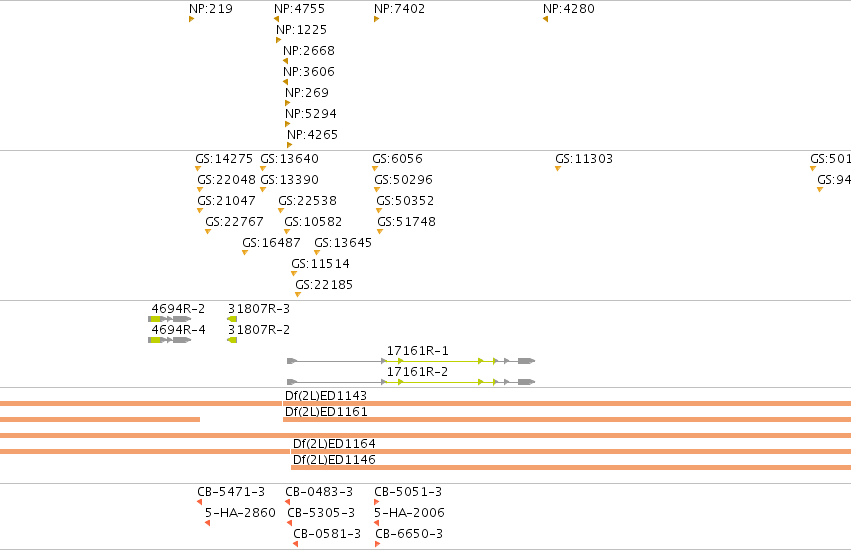The image size is (851, 550).
Task: Select the 4694R-2 gene label
Action: point(178,309)
